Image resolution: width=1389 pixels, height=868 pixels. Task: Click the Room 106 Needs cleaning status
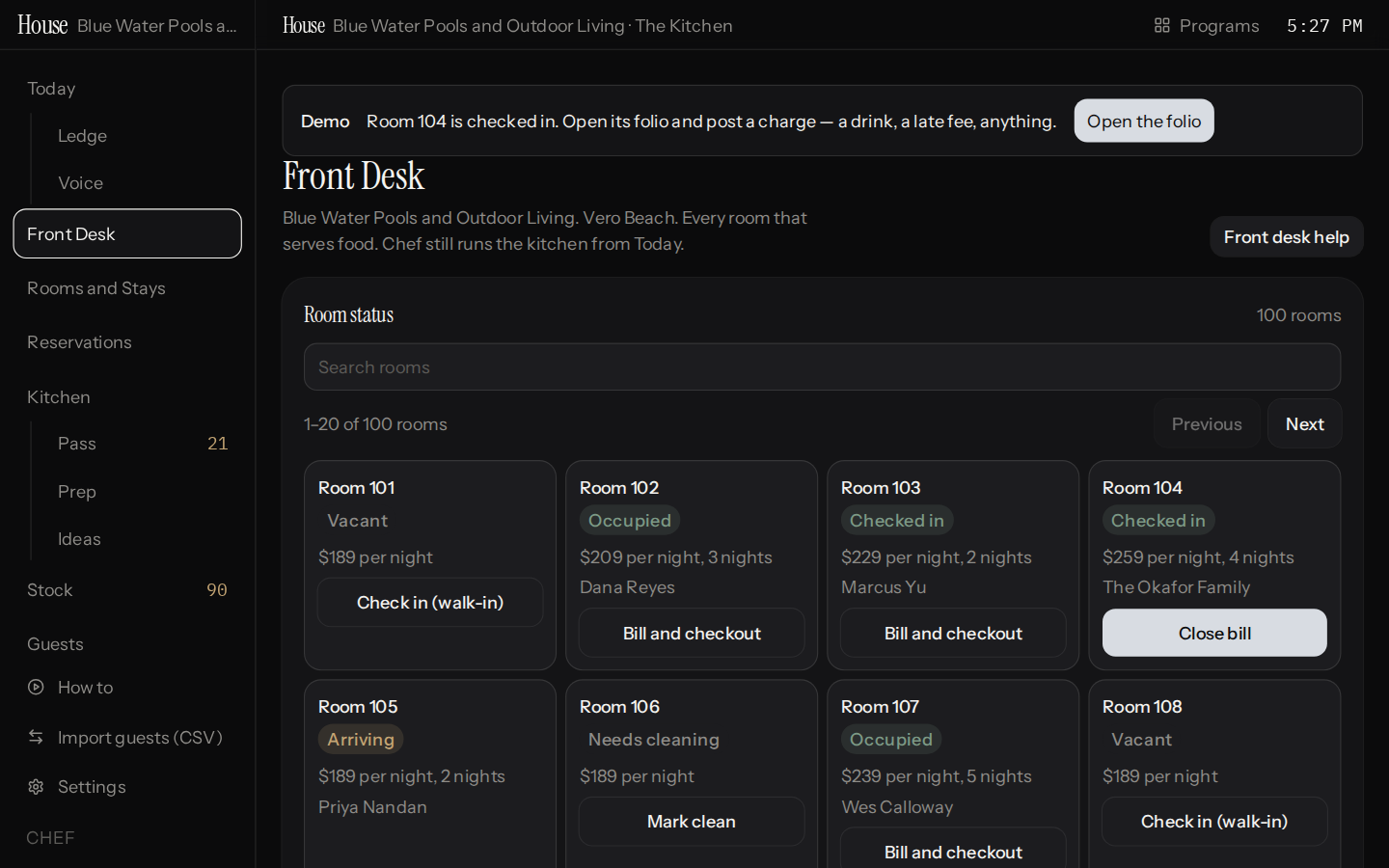pyautogui.click(x=654, y=739)
